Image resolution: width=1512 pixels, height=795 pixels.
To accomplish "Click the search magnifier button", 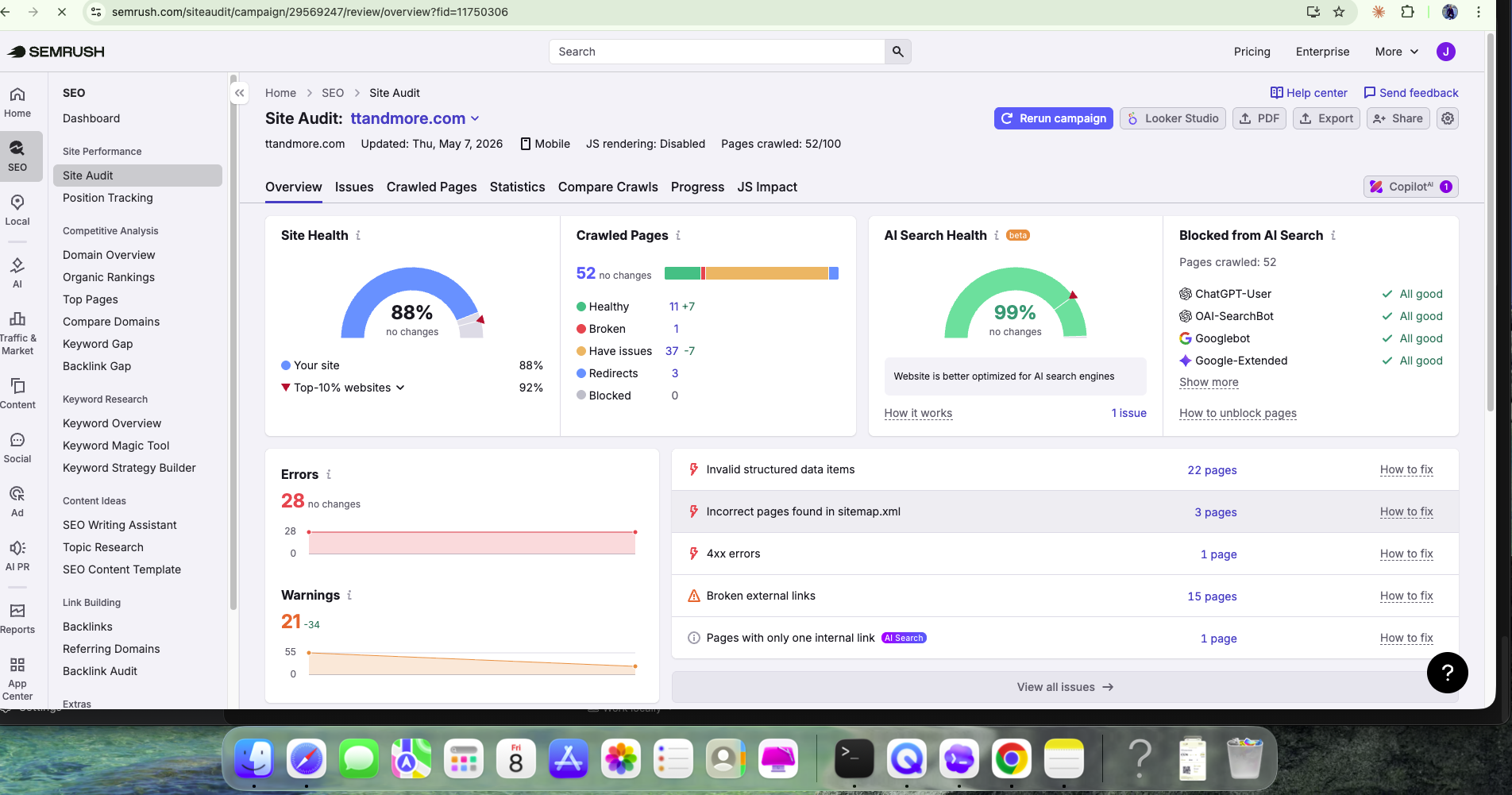I will pos(897,52).
